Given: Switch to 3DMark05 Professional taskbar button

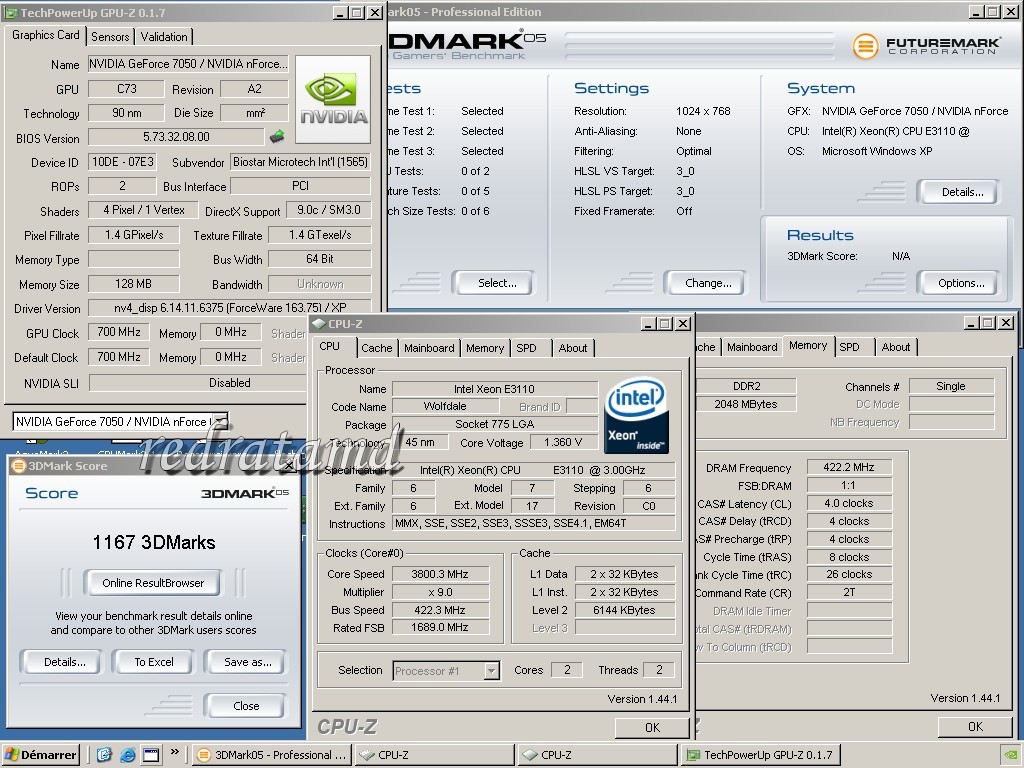Looking at the screenshot, I should click(272, 755).
